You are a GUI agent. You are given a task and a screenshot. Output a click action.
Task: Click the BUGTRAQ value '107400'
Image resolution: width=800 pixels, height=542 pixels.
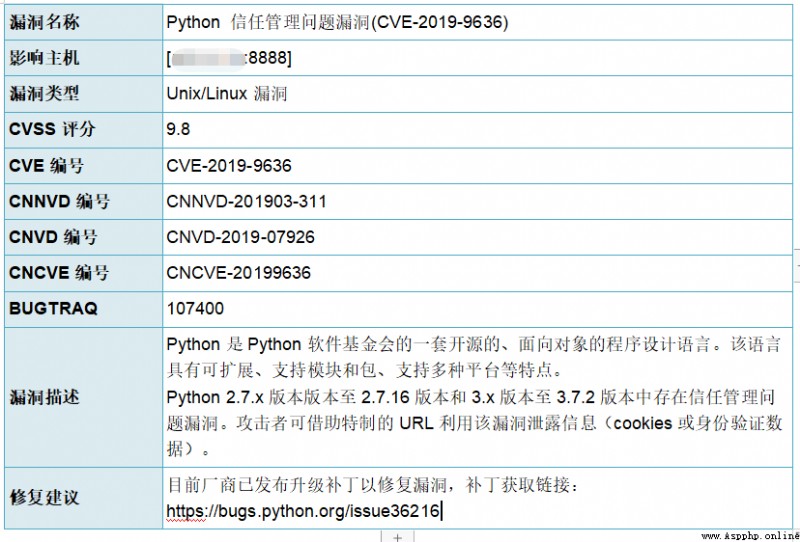pyautogui.click(x=195, y=309)
